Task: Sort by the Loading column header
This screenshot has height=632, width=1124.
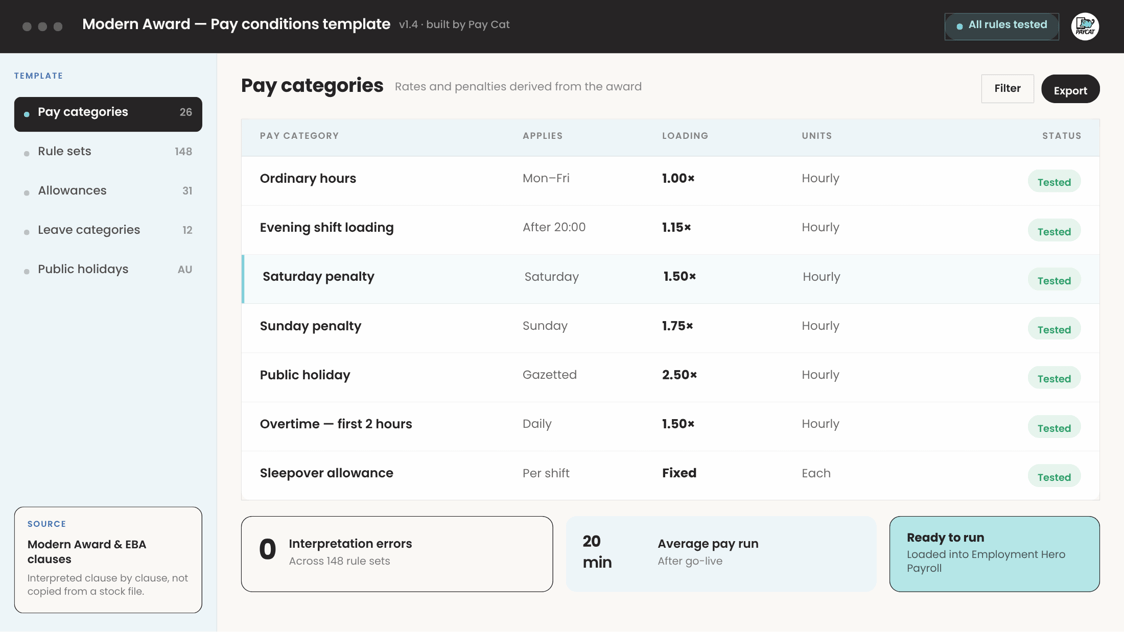Action: (685, 135)
